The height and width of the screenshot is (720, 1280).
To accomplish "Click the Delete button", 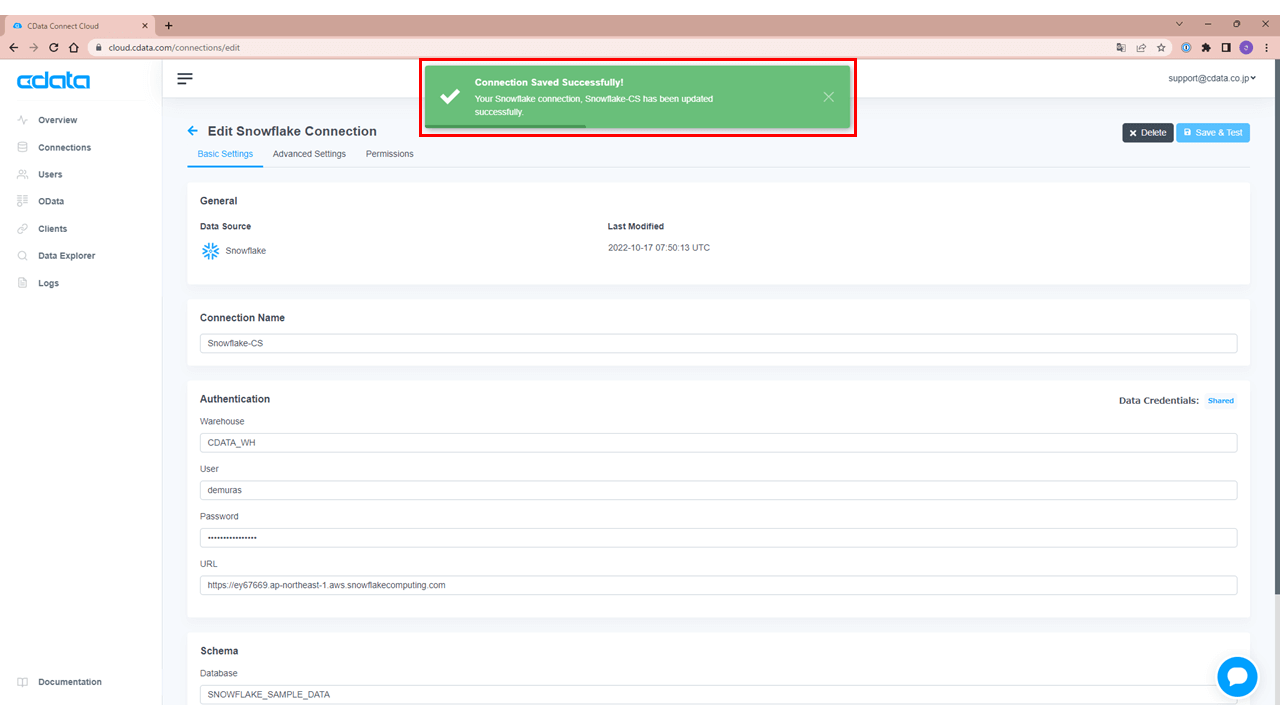I will (1148, 132).
